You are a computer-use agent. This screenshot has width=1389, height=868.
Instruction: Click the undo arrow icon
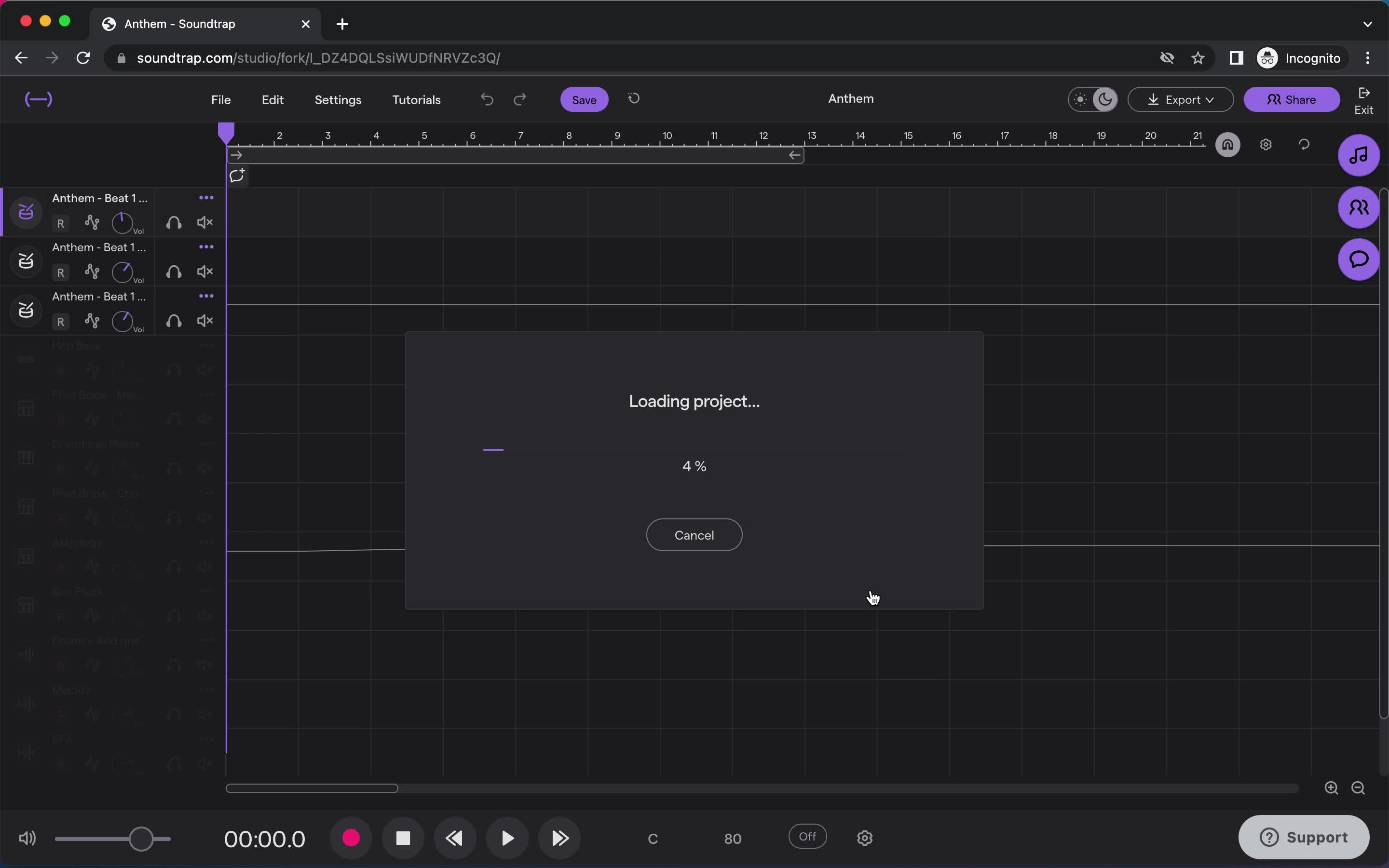[x=487, y=100]
